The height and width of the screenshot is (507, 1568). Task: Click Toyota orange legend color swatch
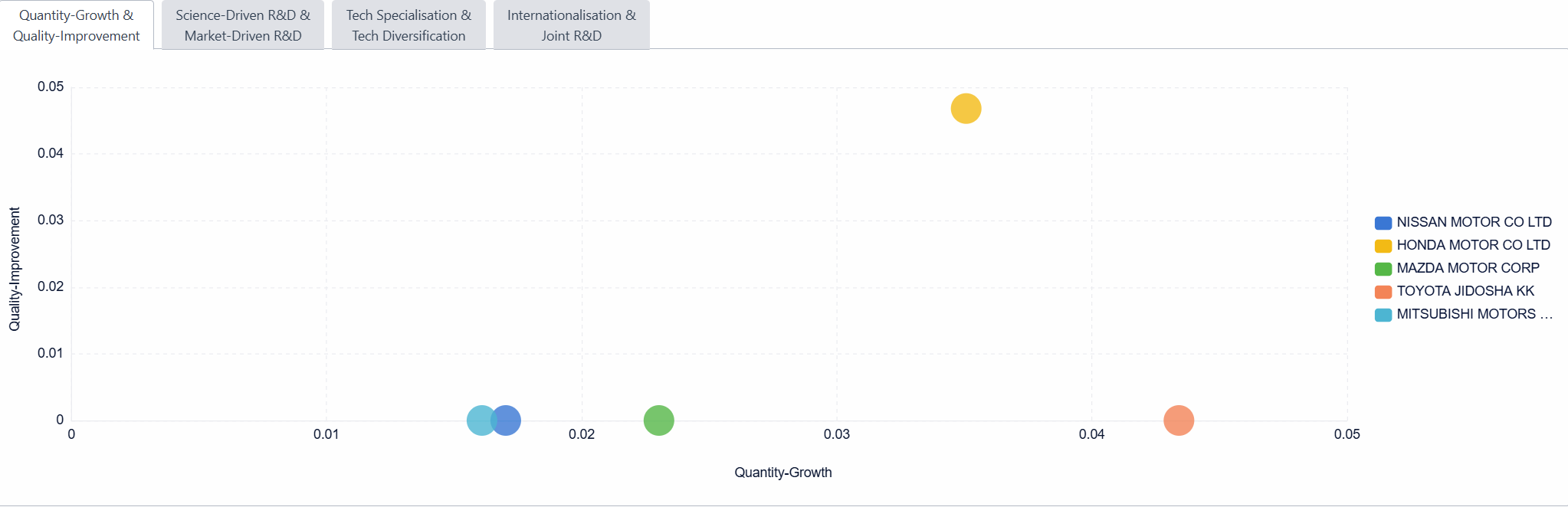1383,292
